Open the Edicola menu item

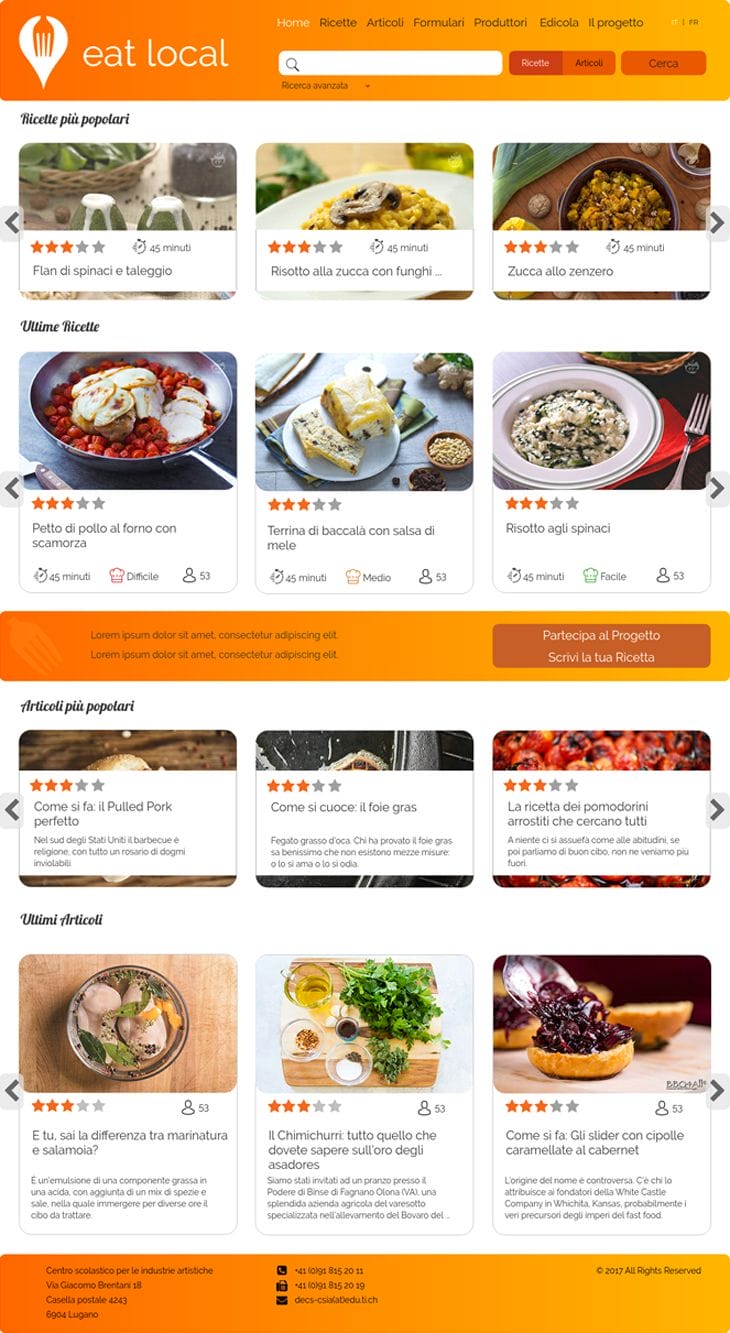(x=559, y=22)
